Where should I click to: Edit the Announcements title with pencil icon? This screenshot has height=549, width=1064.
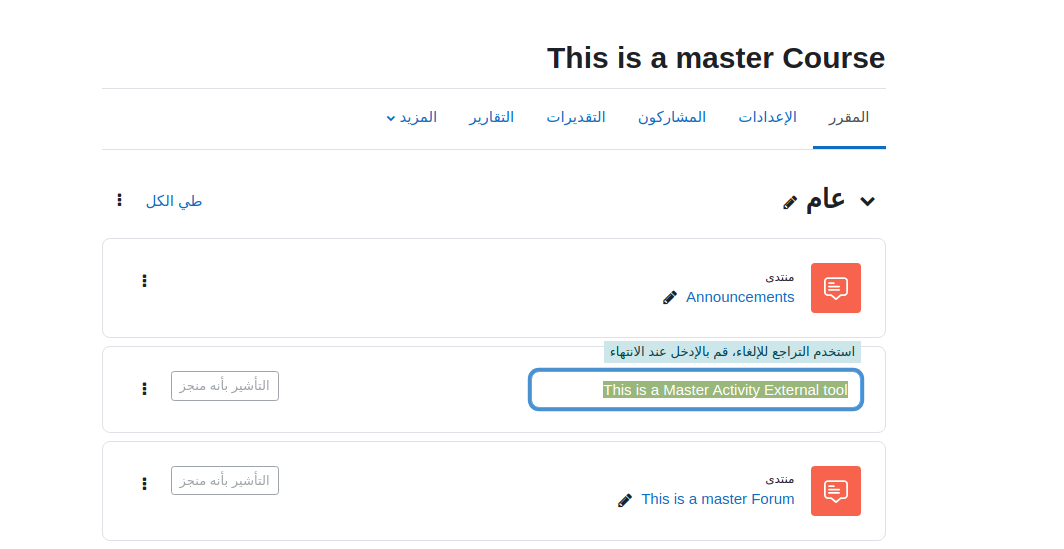pos(670,297)
